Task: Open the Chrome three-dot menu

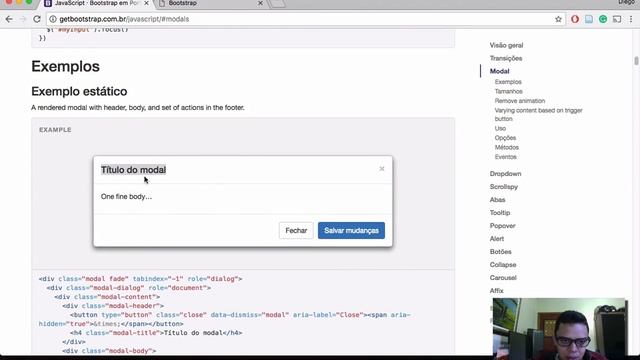Action: (631, 19)
